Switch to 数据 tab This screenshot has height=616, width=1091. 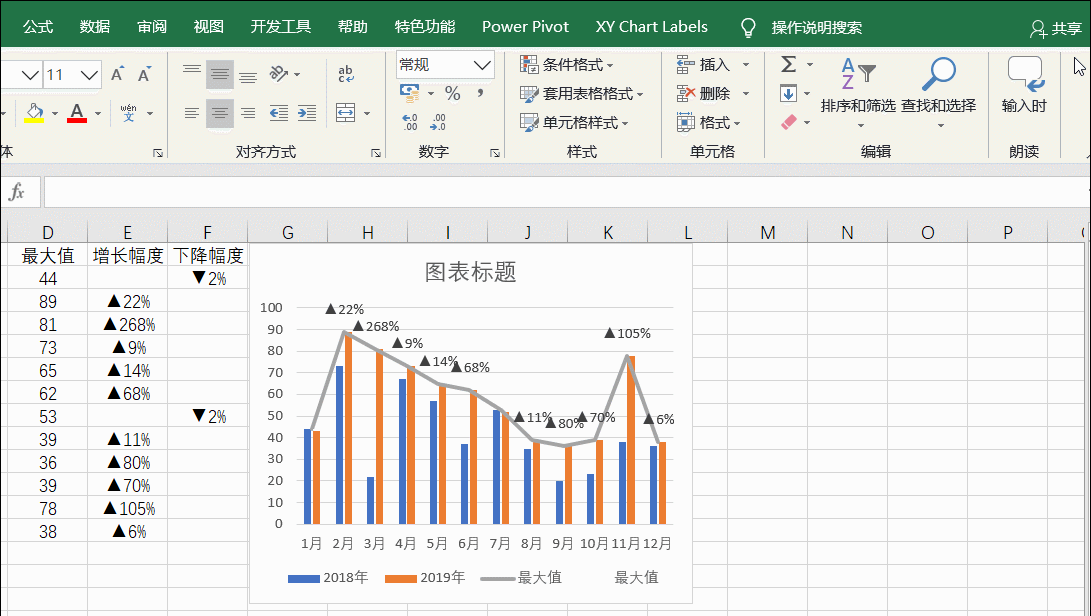[95, 27]
